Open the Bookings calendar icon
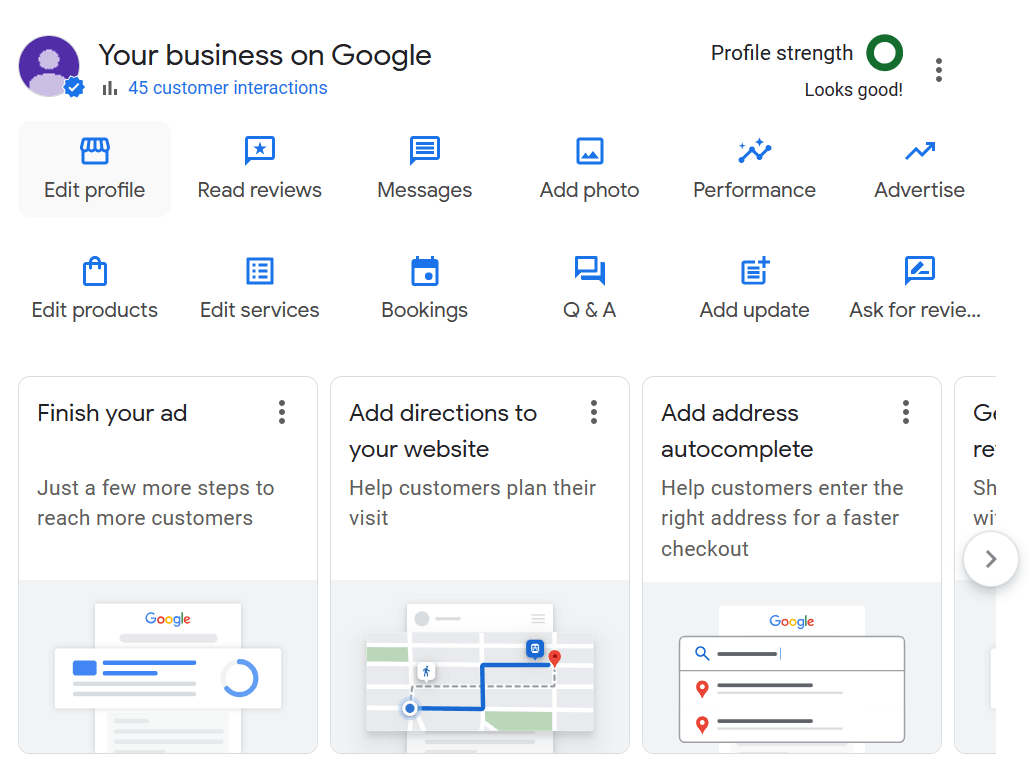1035x767 pixels. pyautogui.click(x=424, y=271)
